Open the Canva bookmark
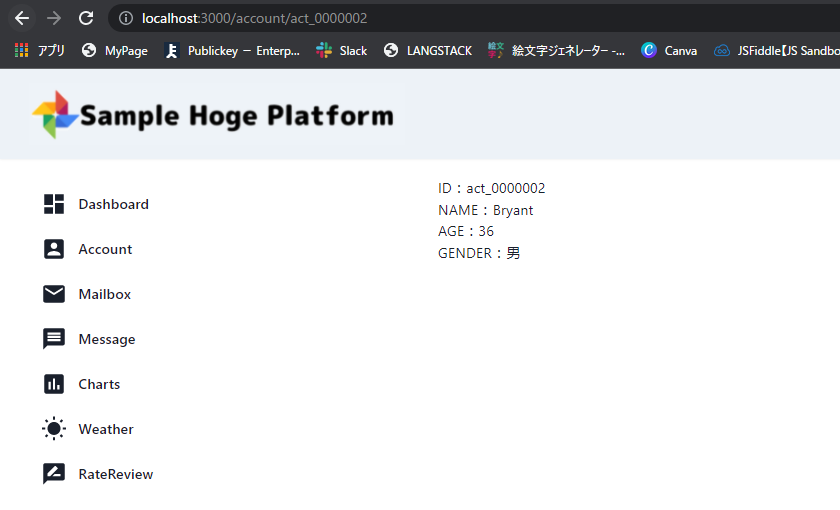Viewport: 840px width, 510px height. [x=669, y=50]
